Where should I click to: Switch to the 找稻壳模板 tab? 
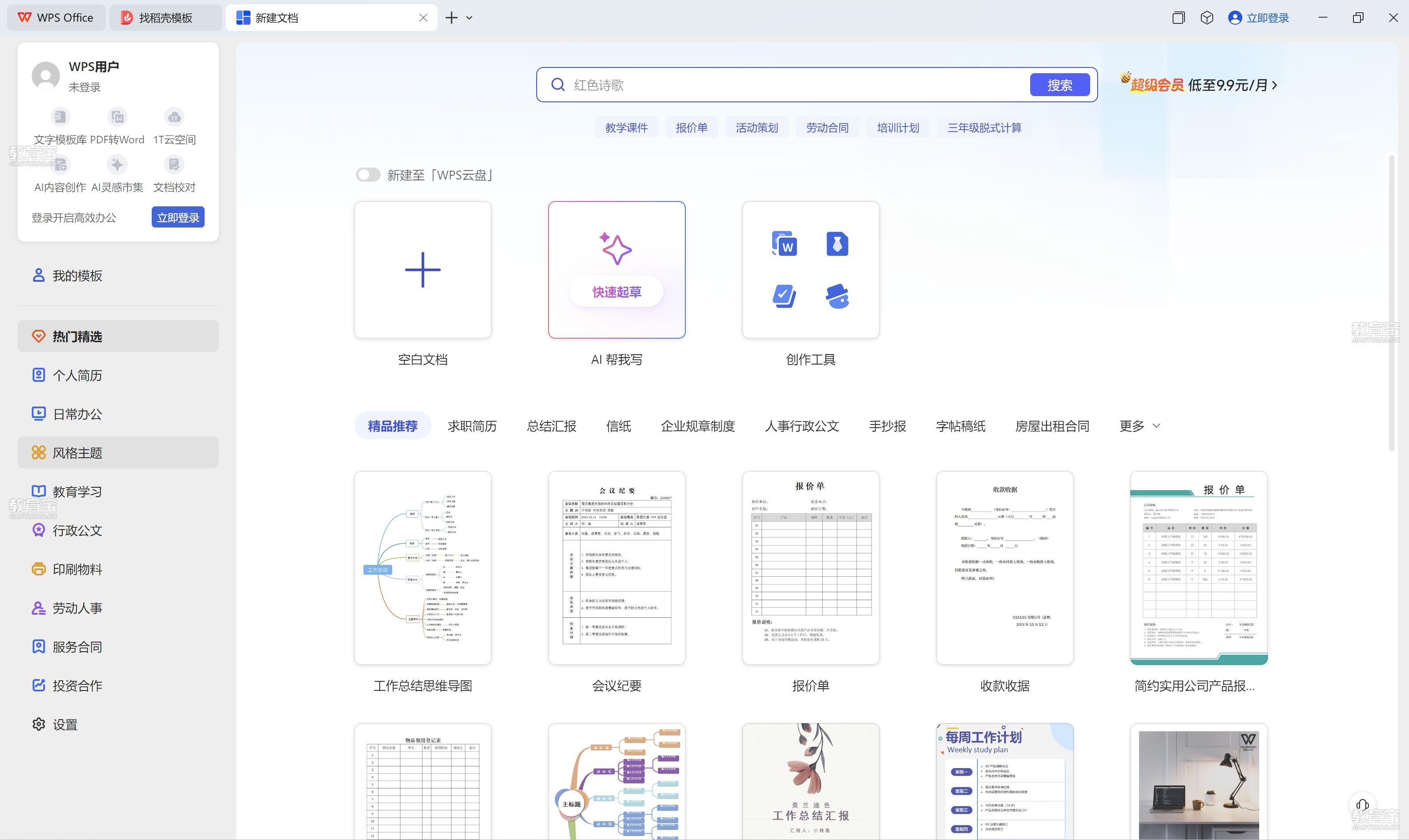click(165, 18)
